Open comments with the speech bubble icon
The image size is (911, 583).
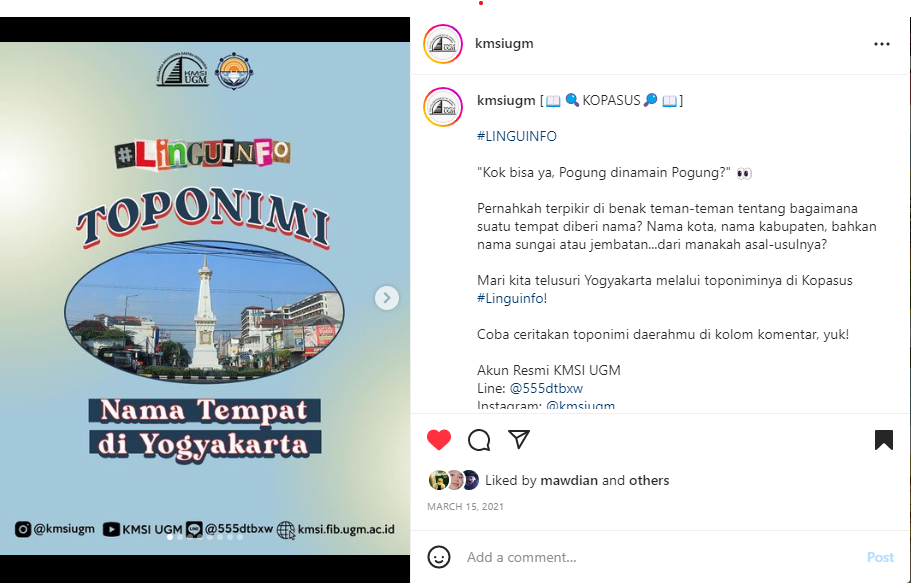click(x=479, y=440)
